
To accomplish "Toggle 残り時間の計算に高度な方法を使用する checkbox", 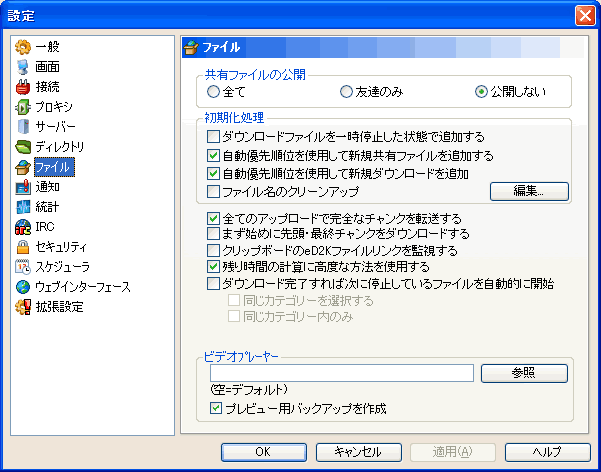I will point(213,266).
